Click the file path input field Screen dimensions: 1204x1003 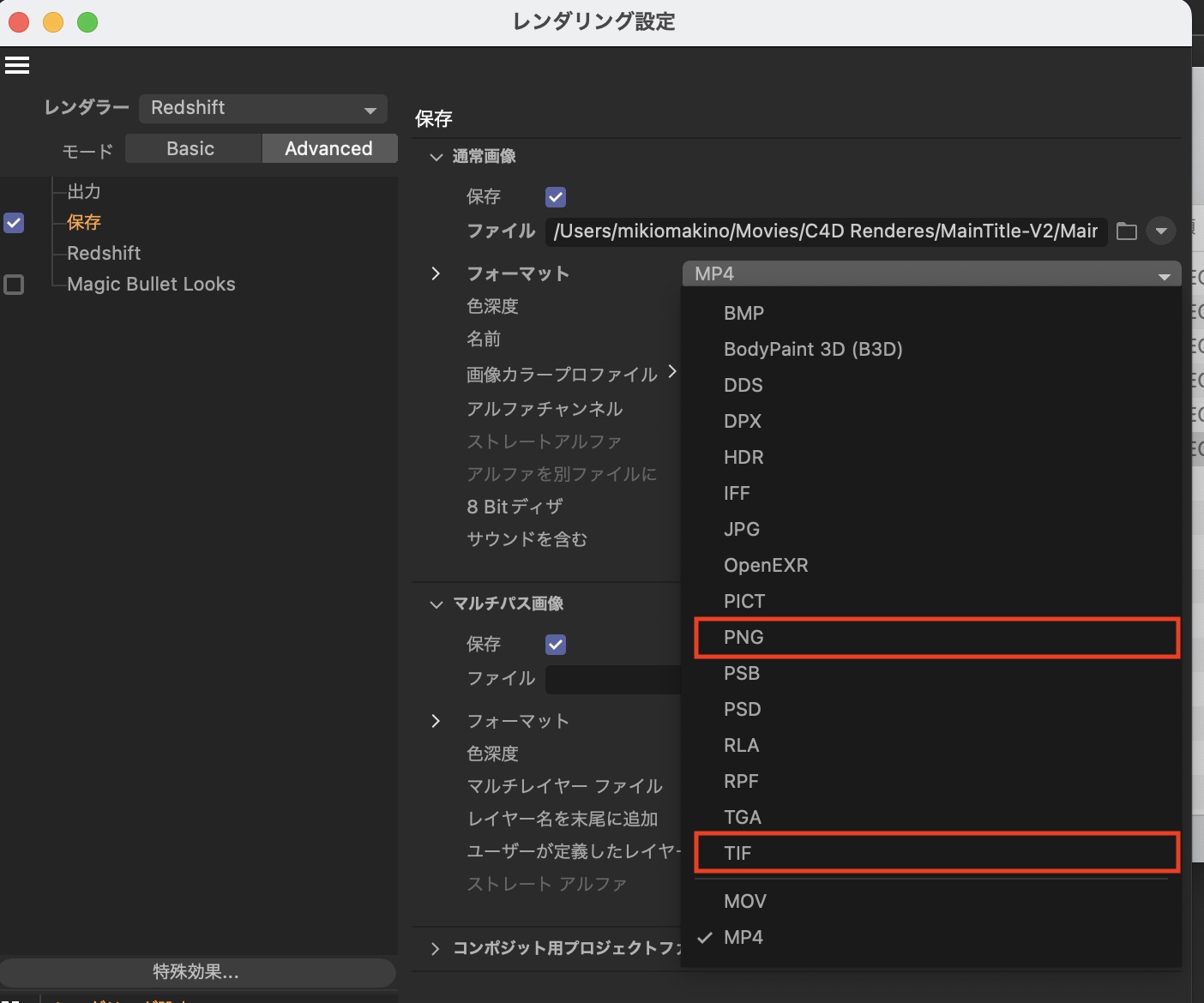(825, 231)
